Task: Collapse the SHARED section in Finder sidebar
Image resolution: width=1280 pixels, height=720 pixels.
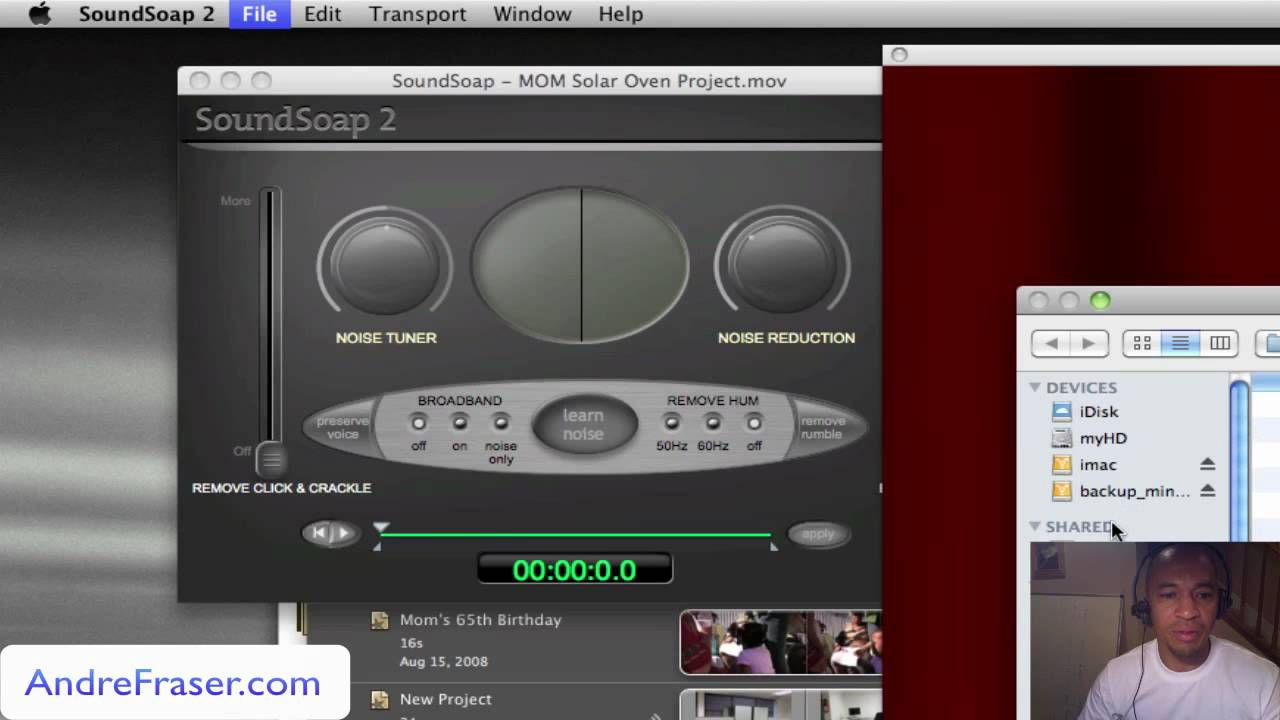Action: 1035,526
